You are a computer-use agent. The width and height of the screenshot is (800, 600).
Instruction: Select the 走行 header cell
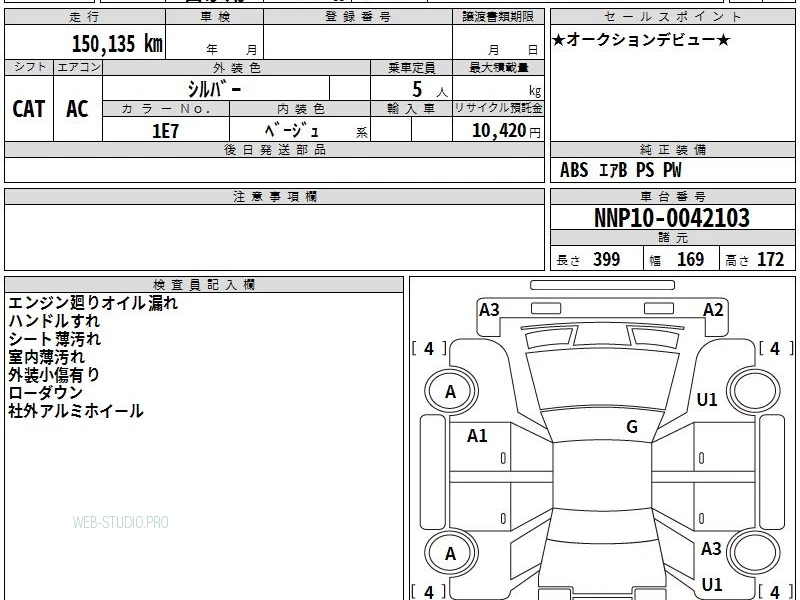pyautogui.click(x=85, y=17)
